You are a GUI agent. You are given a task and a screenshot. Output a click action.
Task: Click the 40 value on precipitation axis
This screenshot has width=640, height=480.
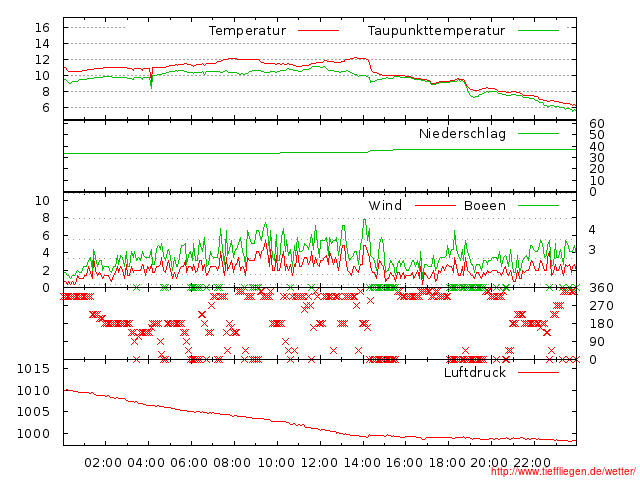(597, 146)
